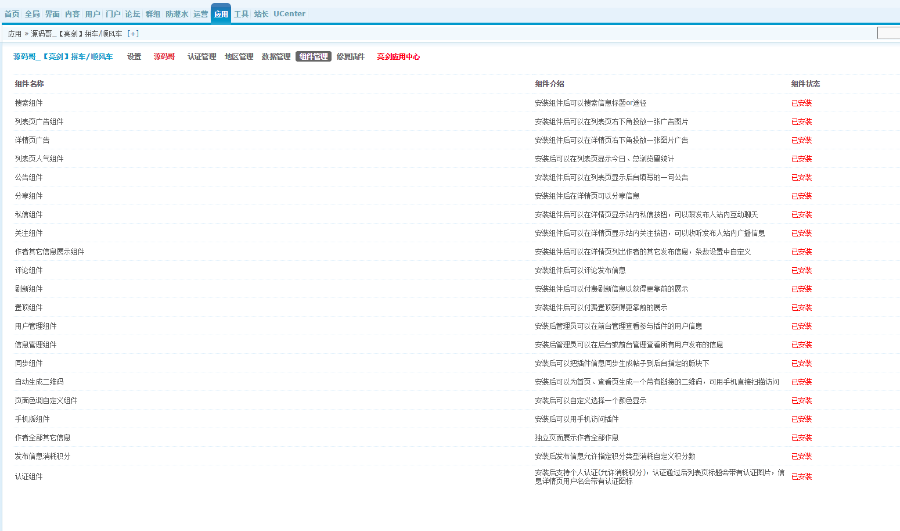Go to the 数据管理 sub-tab
The image size is (900, 531).
[276, 57]
